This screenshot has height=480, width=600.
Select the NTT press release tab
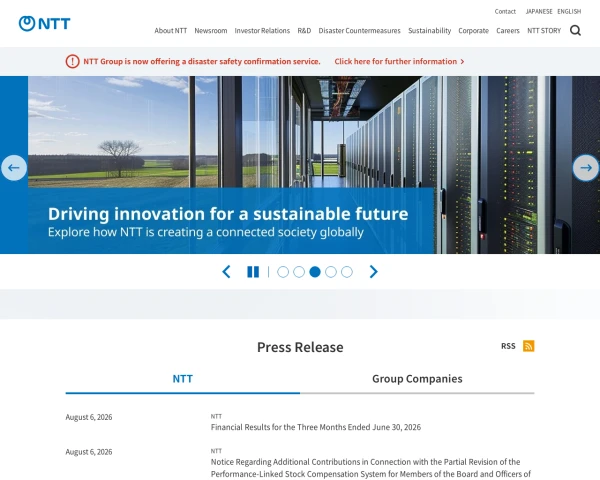pyautogui.click(x=183, y=379)
